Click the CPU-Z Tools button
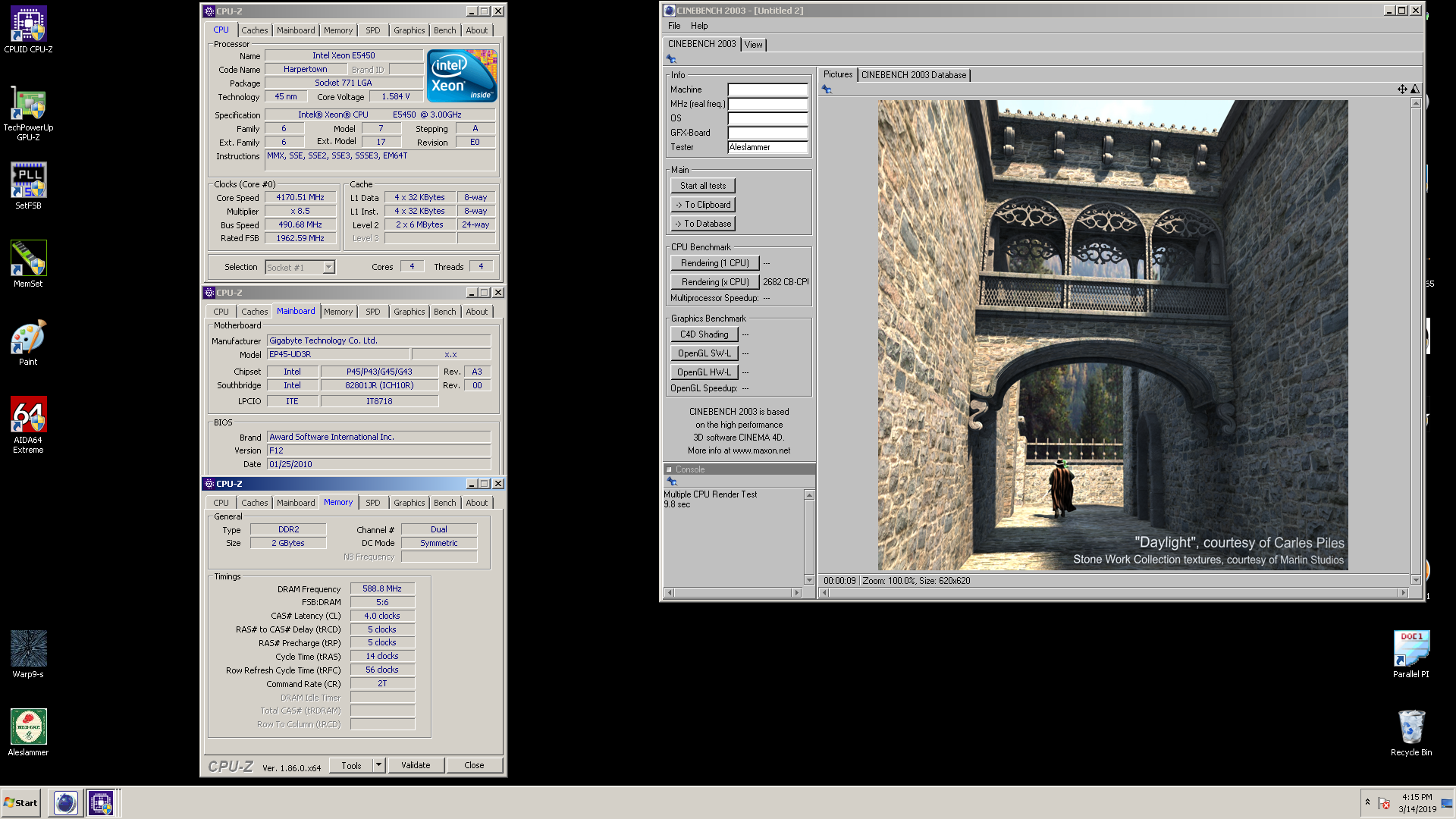 351,765
